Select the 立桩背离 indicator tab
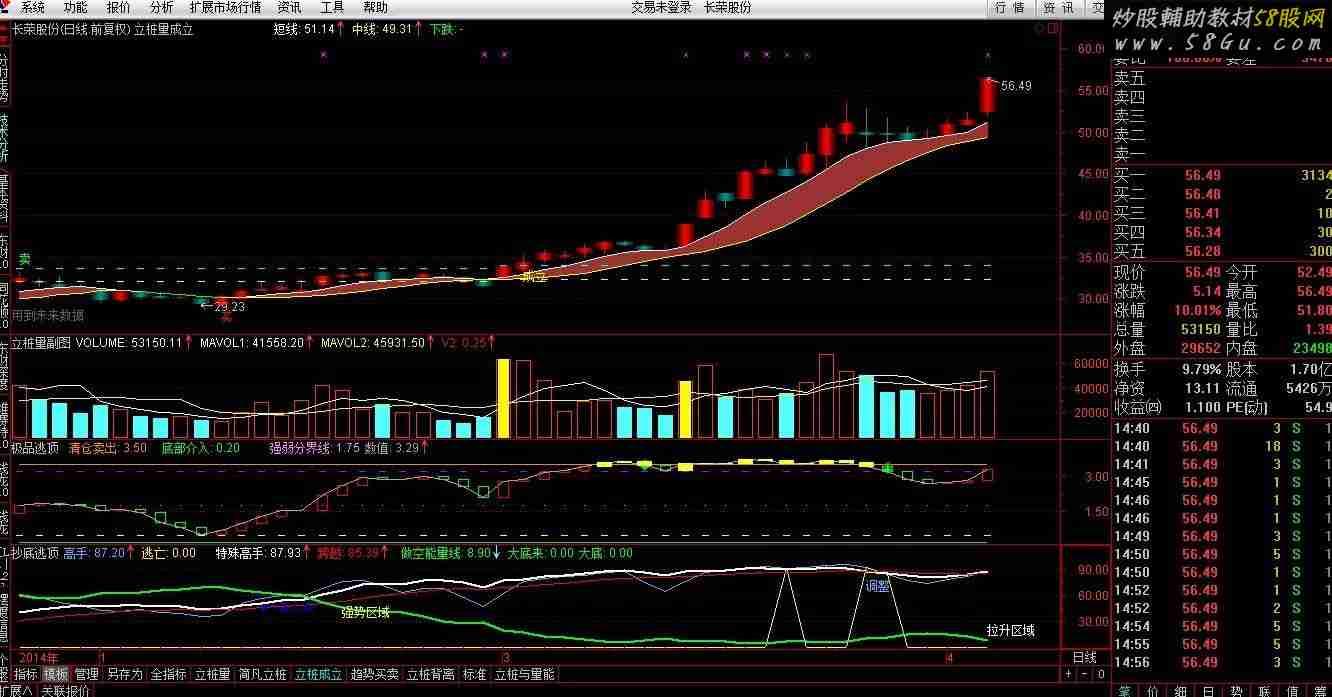Screen dimensions: 1332x697 click(431, 674)
